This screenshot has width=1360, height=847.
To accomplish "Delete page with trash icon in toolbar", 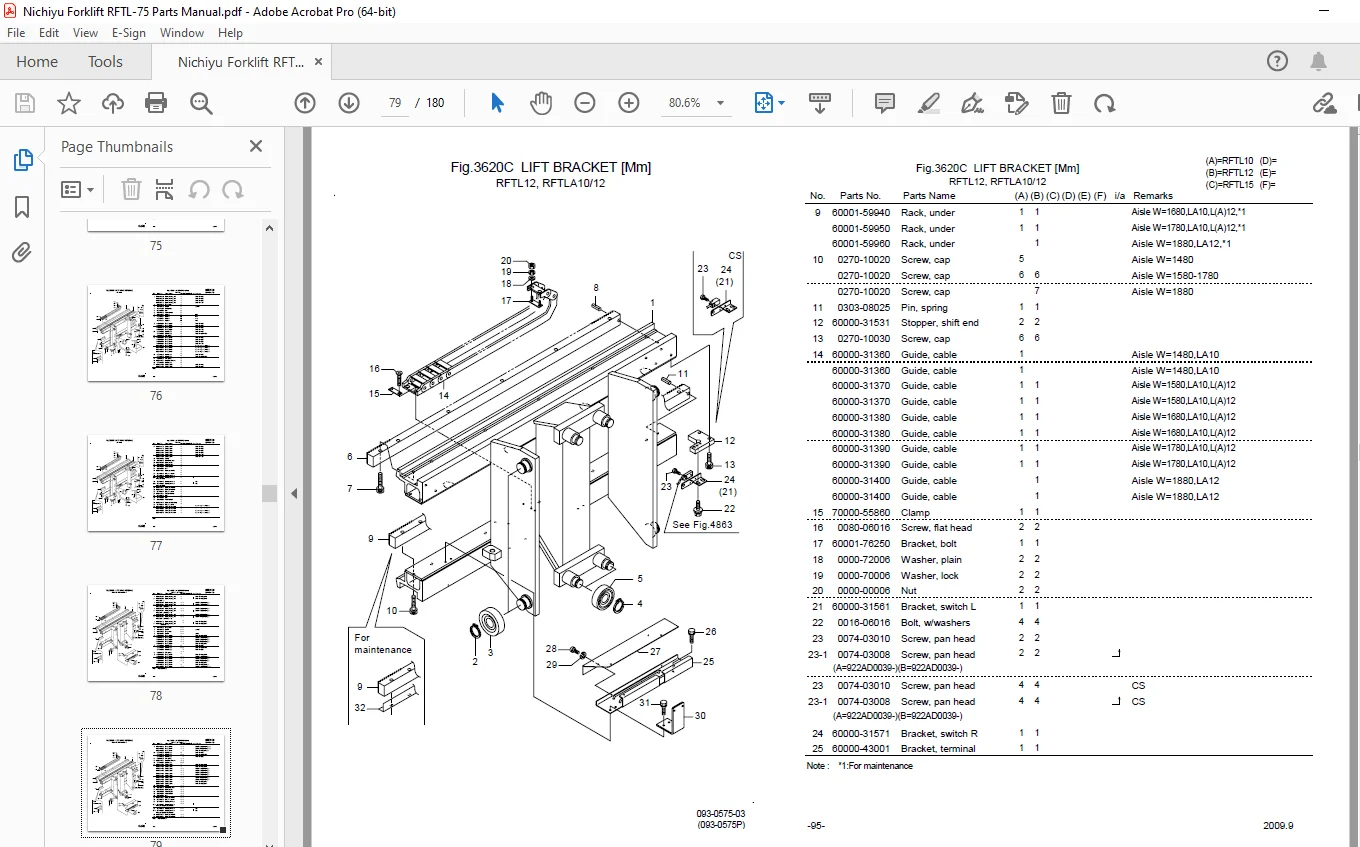I will point(1061,103).
